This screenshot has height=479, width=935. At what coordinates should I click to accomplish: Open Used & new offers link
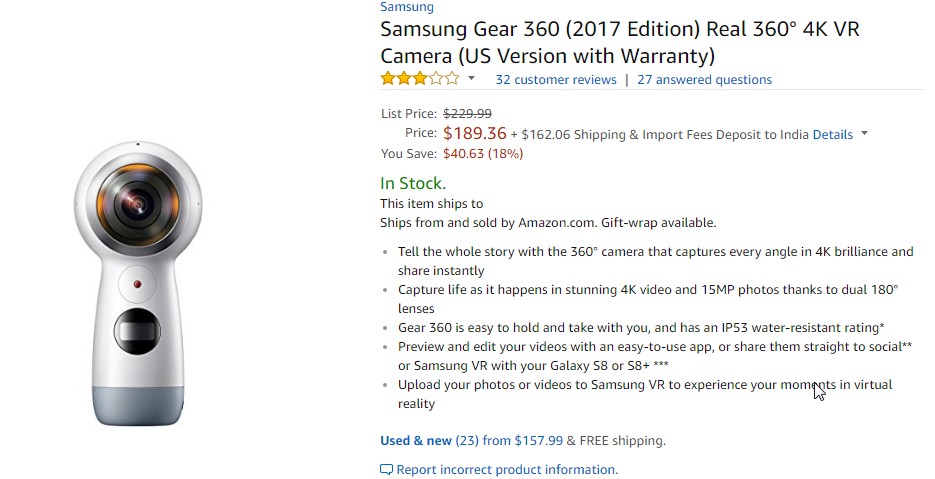click(416, 441)
